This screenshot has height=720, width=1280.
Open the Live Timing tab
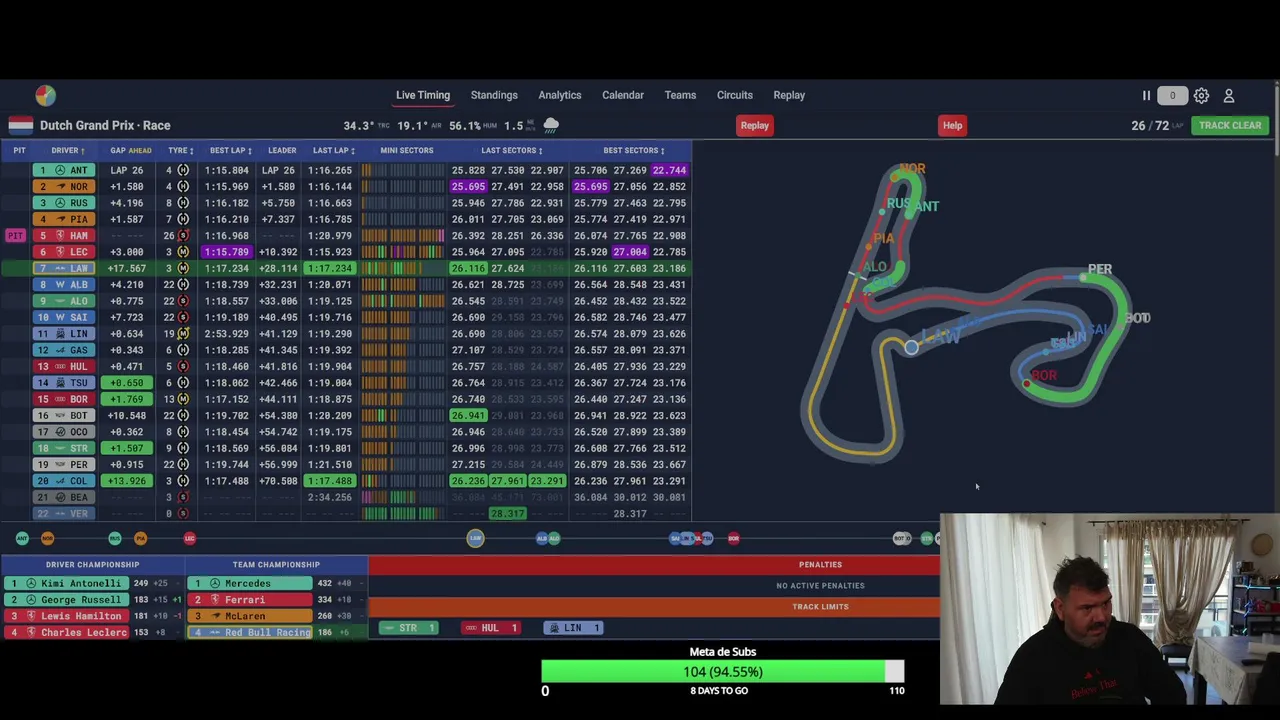[423, 95]
